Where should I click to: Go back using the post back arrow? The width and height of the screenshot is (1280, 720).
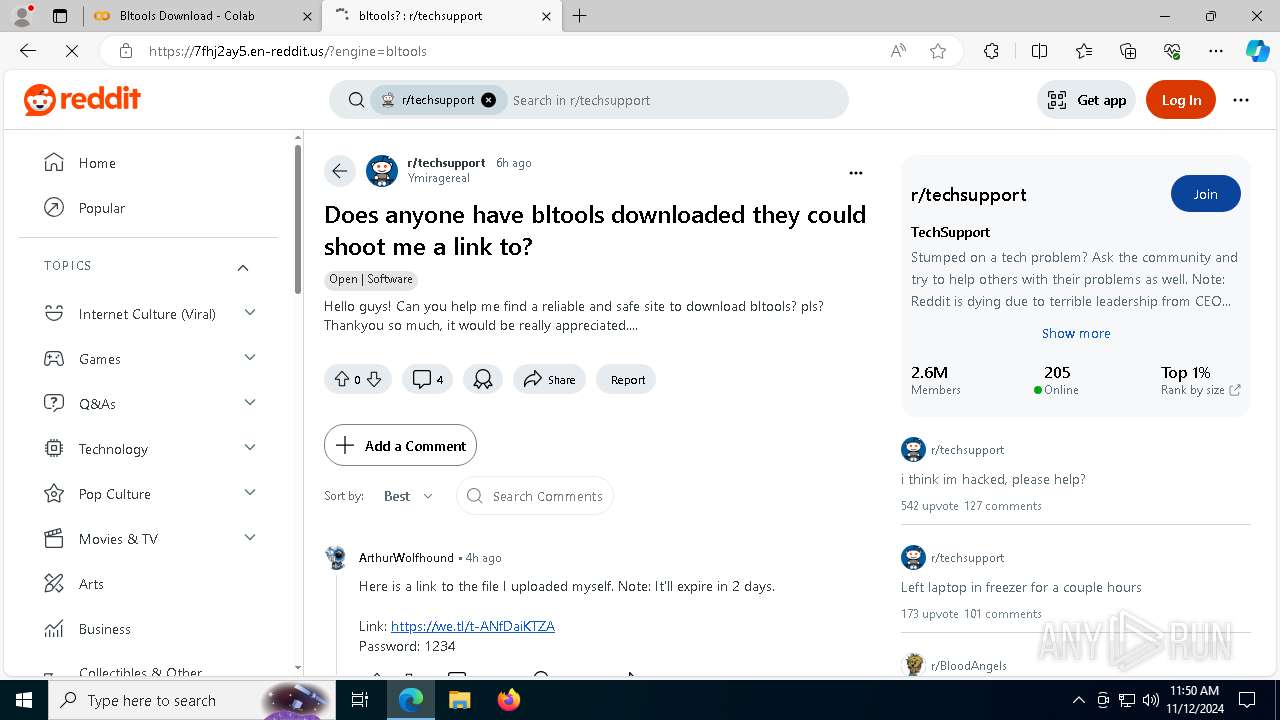click(x=340, y=171)
